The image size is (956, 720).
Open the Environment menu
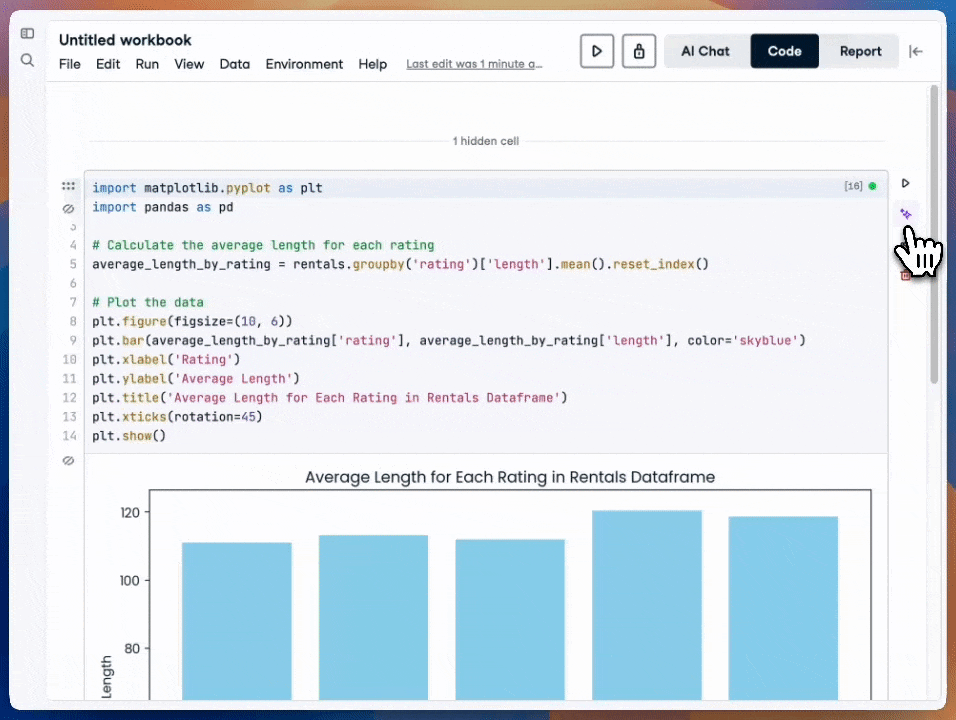point(304,64)
